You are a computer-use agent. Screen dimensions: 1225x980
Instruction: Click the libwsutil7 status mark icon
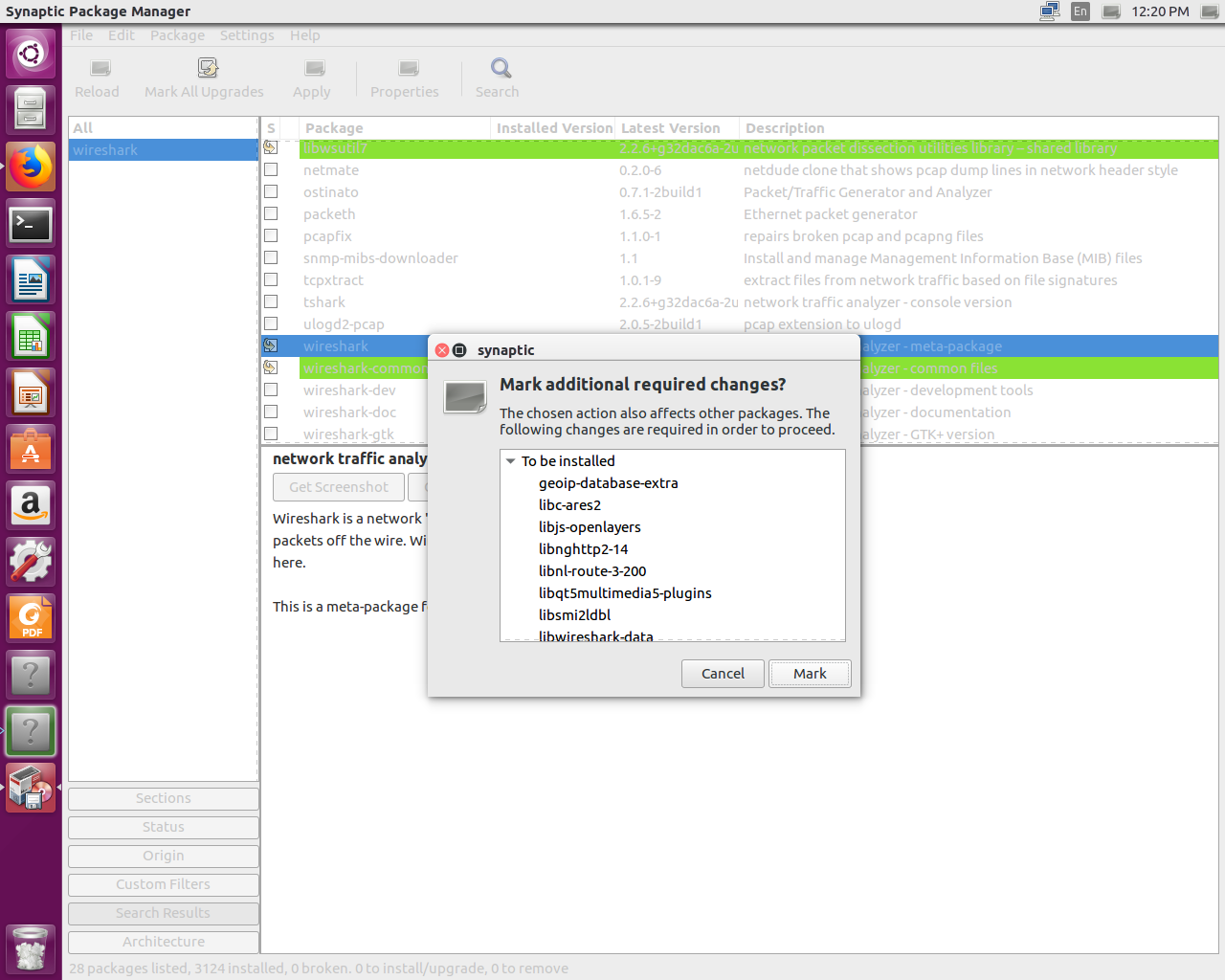pos(271,148)
